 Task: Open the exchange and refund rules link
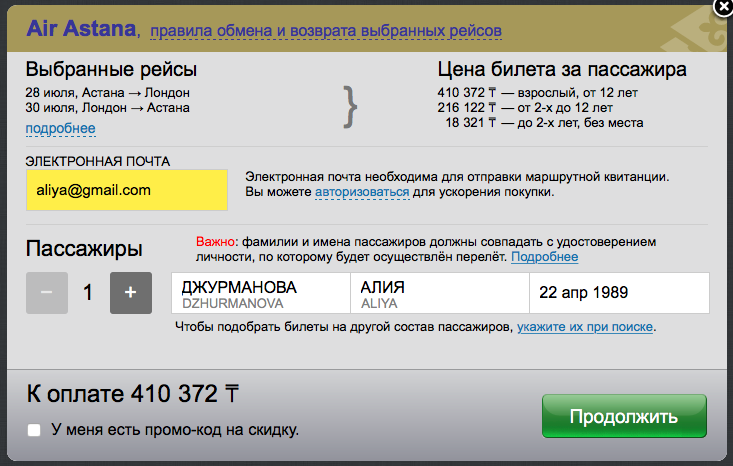click(326, 31)
